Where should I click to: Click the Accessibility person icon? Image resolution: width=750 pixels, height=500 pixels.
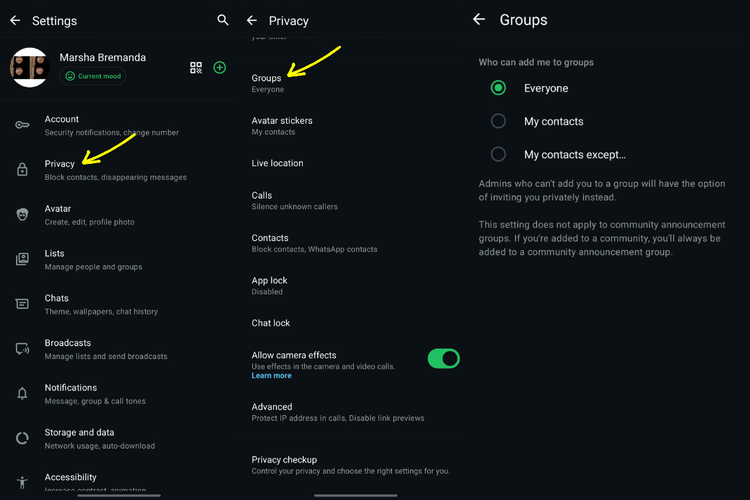click(x=22, y=482)
